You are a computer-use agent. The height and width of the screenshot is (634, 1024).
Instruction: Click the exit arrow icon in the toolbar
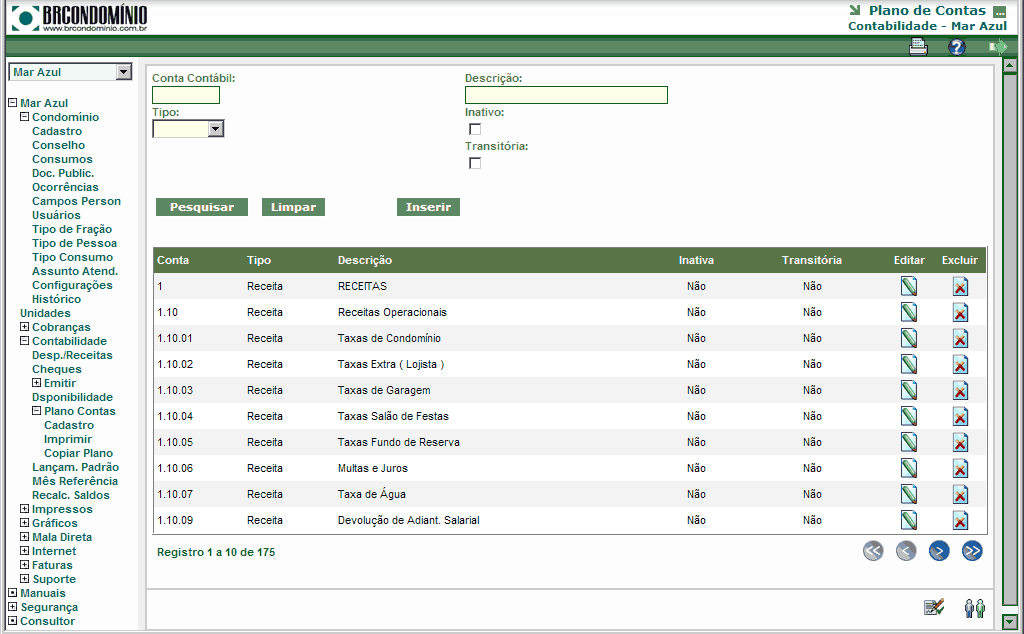coord(998,47)
